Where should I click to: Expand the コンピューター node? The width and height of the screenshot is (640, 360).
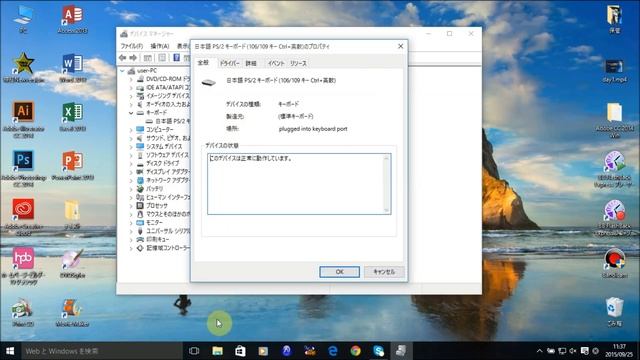point(131,129)
